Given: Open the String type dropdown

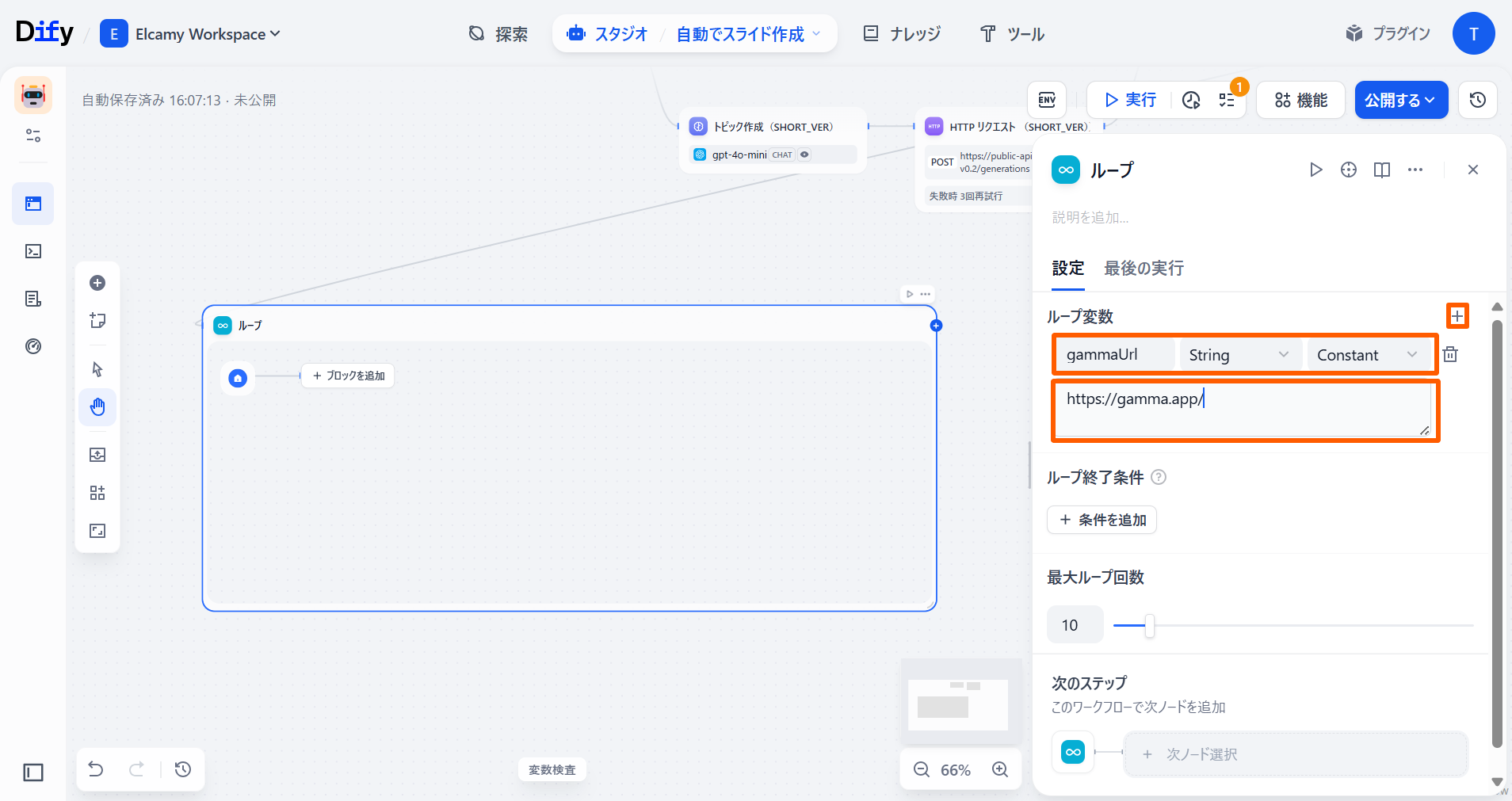Looking at the screenshot, I should click(x=1239, y=355).
